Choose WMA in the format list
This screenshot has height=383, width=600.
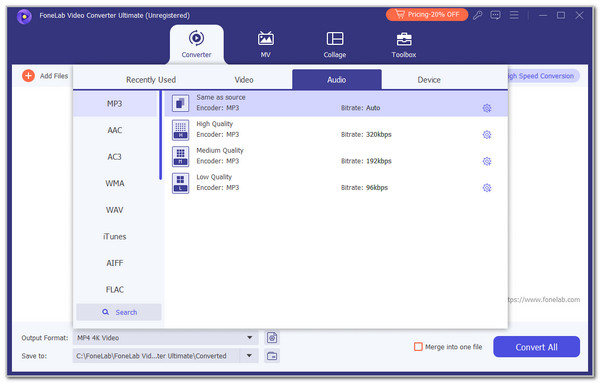tap(115, 183)
